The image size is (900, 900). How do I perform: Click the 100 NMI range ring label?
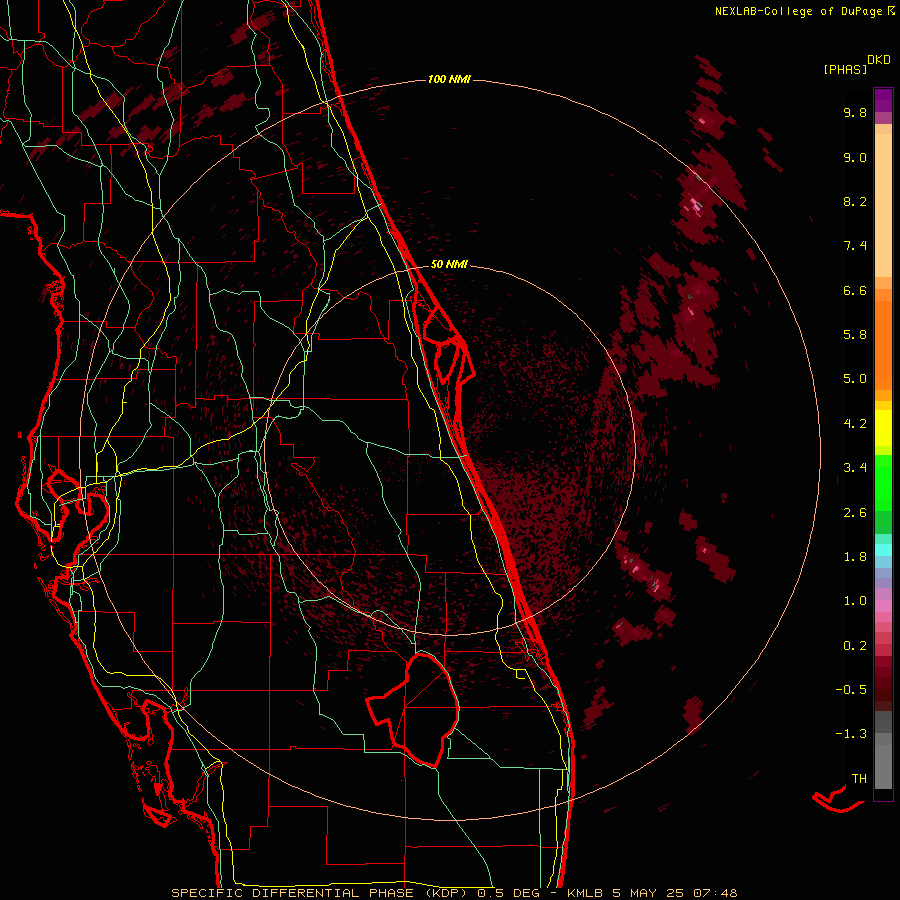click(x=449, y=79)
